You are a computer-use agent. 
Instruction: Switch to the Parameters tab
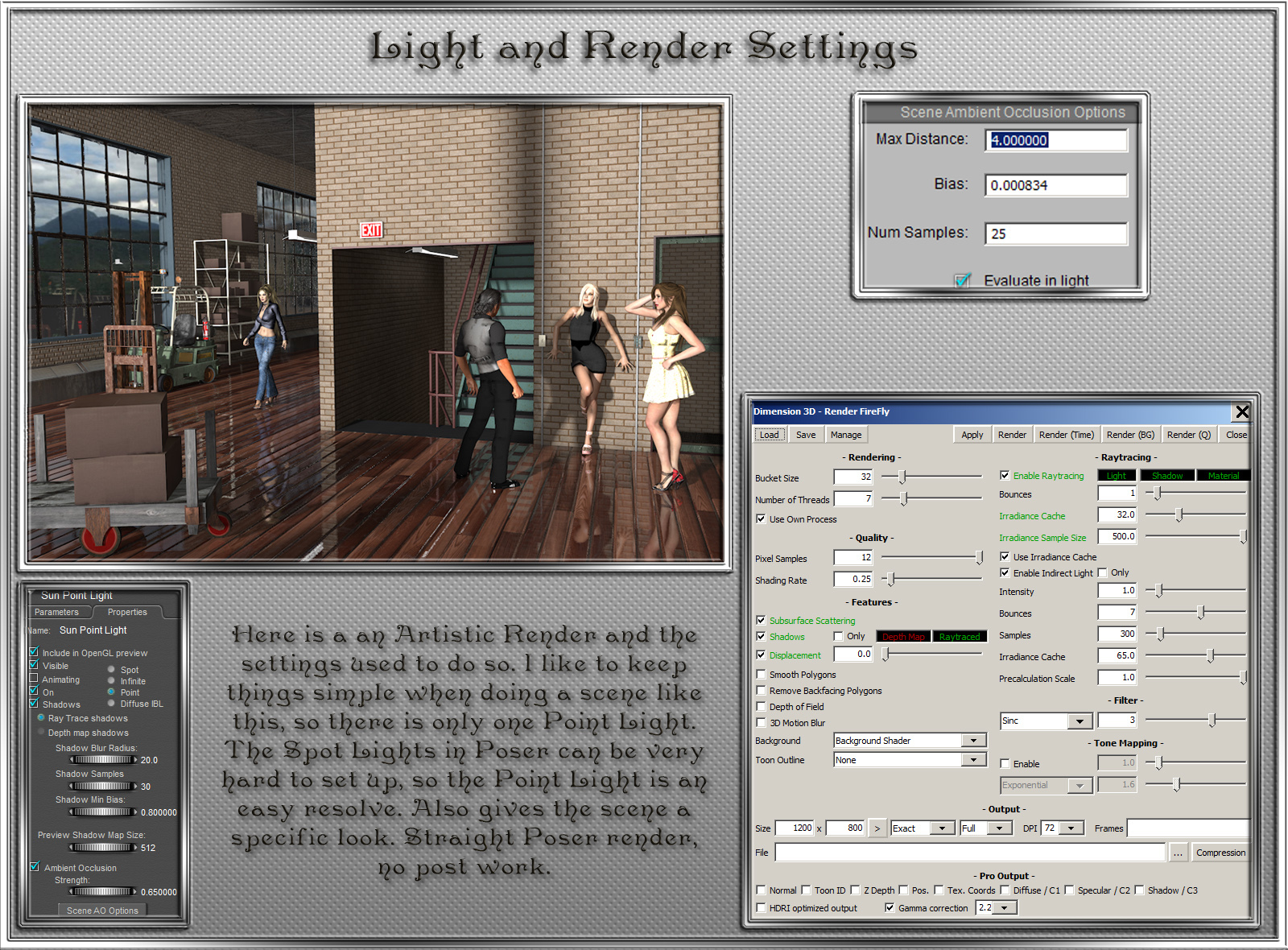click(x=56, y=612)
